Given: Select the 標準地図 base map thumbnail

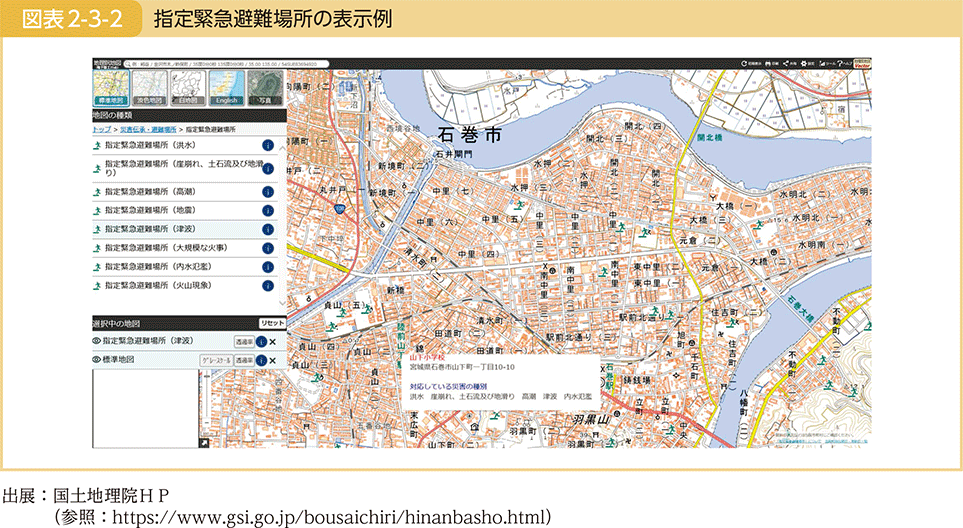Looking at the screenshot, I should [111, 88].
